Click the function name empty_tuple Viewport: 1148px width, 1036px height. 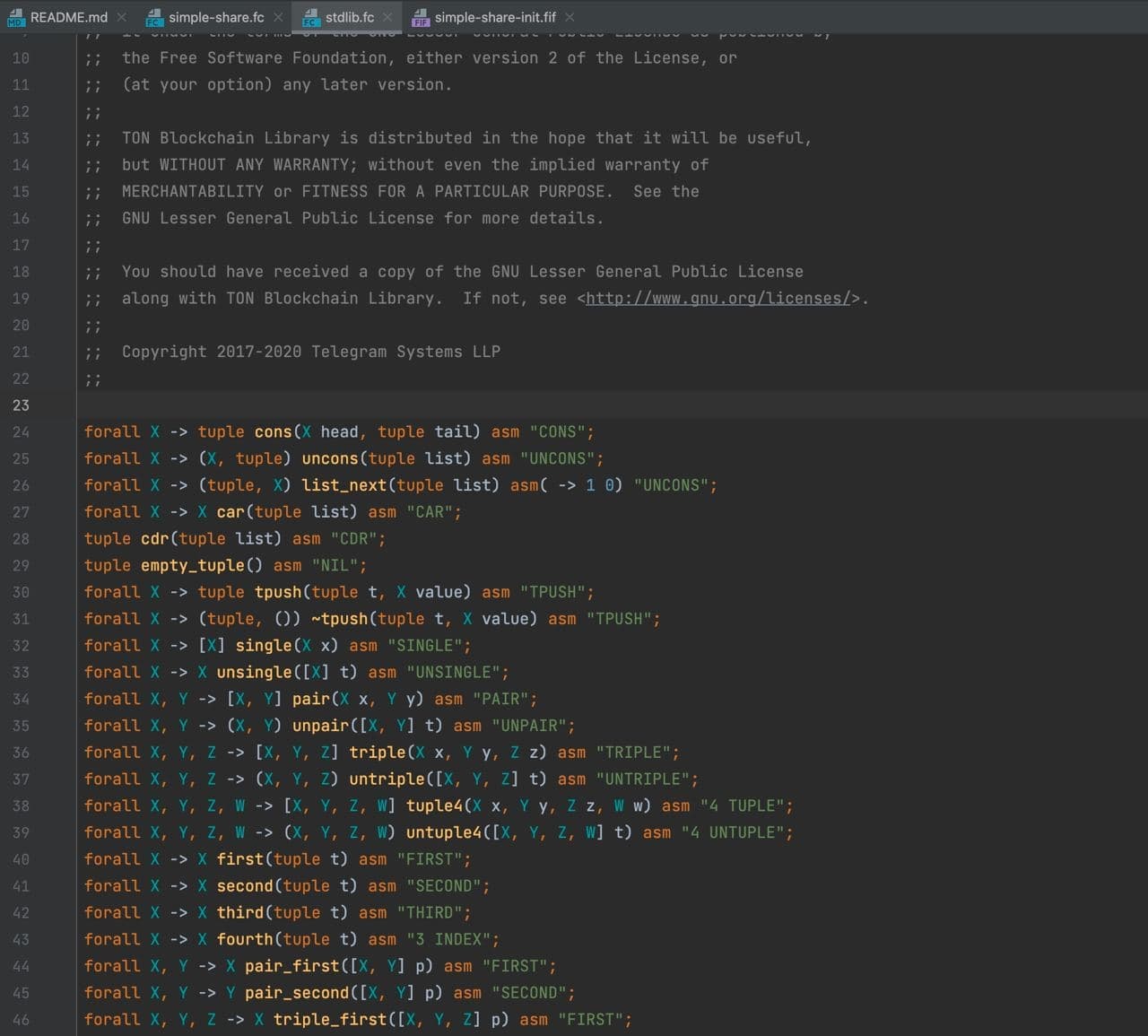(192, 566)
